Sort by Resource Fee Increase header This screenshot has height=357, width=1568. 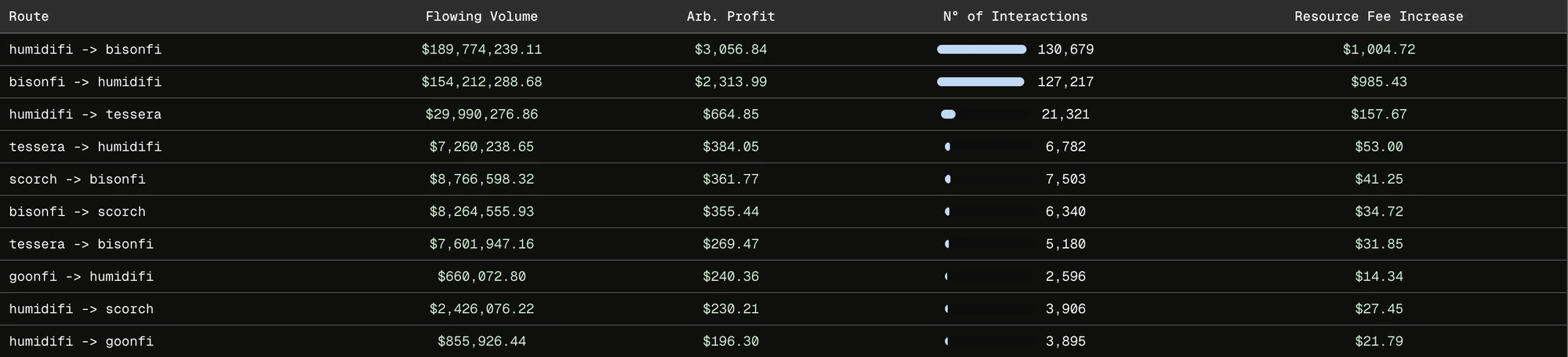tap(1378, 16)
